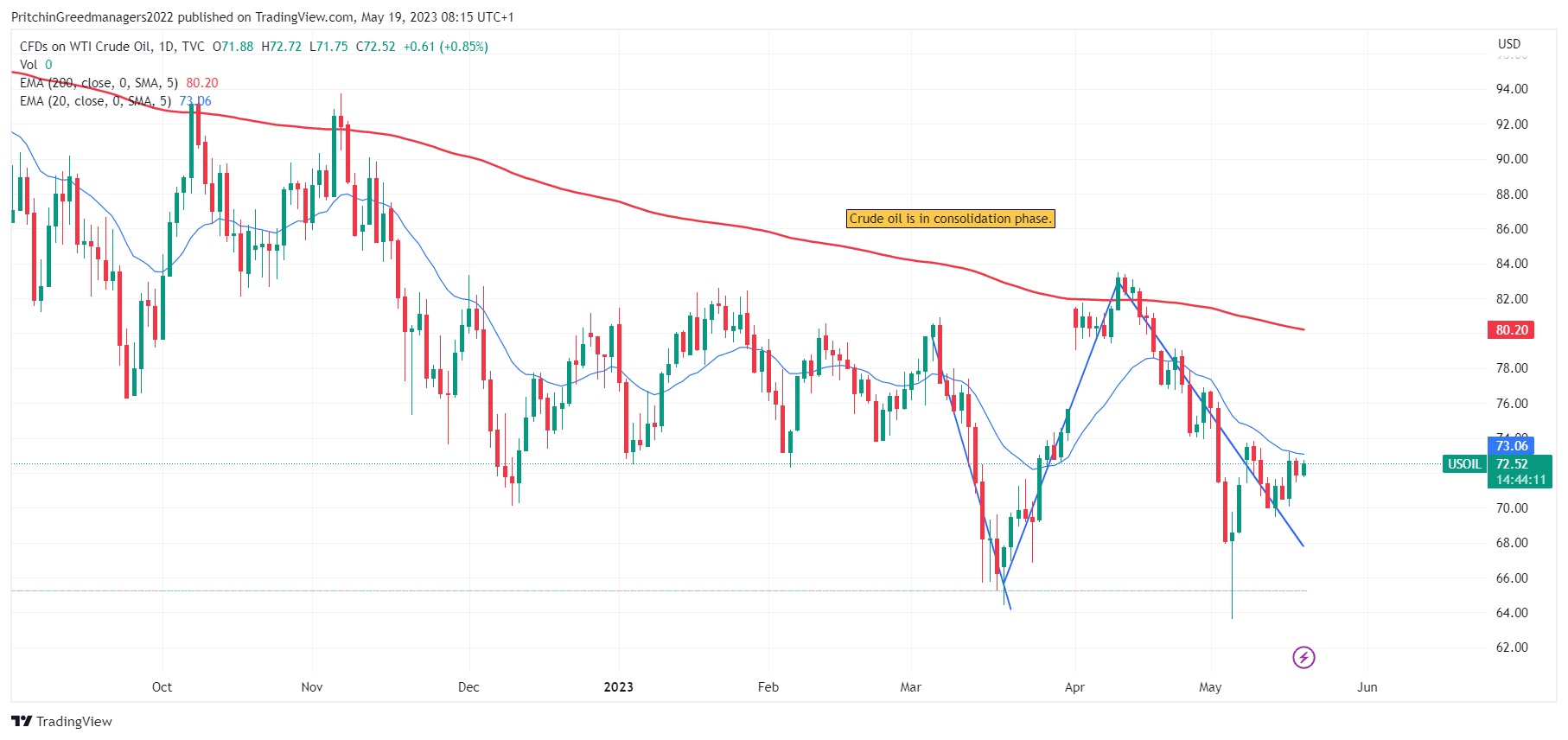Screen dimensions: 1568x740
Task: Click the publisher attribution header text
Action: 262,17
